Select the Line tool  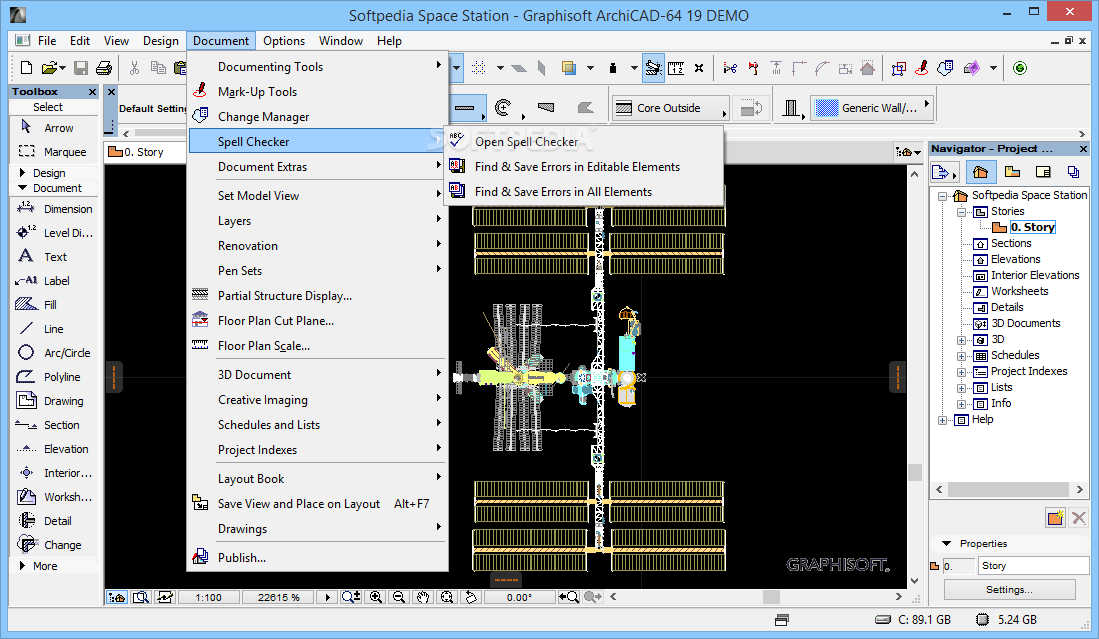pos(54,329)
